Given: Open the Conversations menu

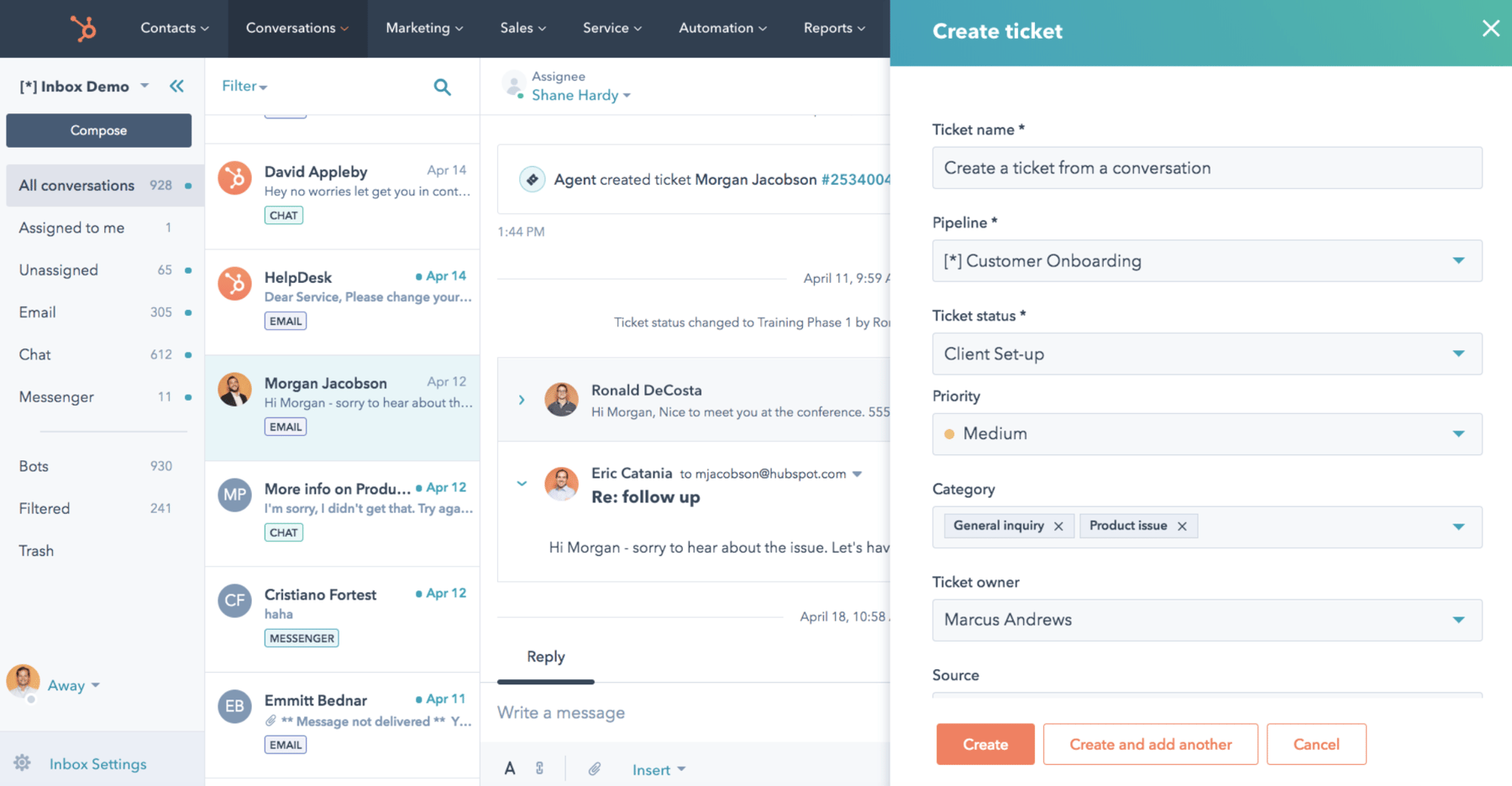Looking at the screenshot, I should [297, 28].
